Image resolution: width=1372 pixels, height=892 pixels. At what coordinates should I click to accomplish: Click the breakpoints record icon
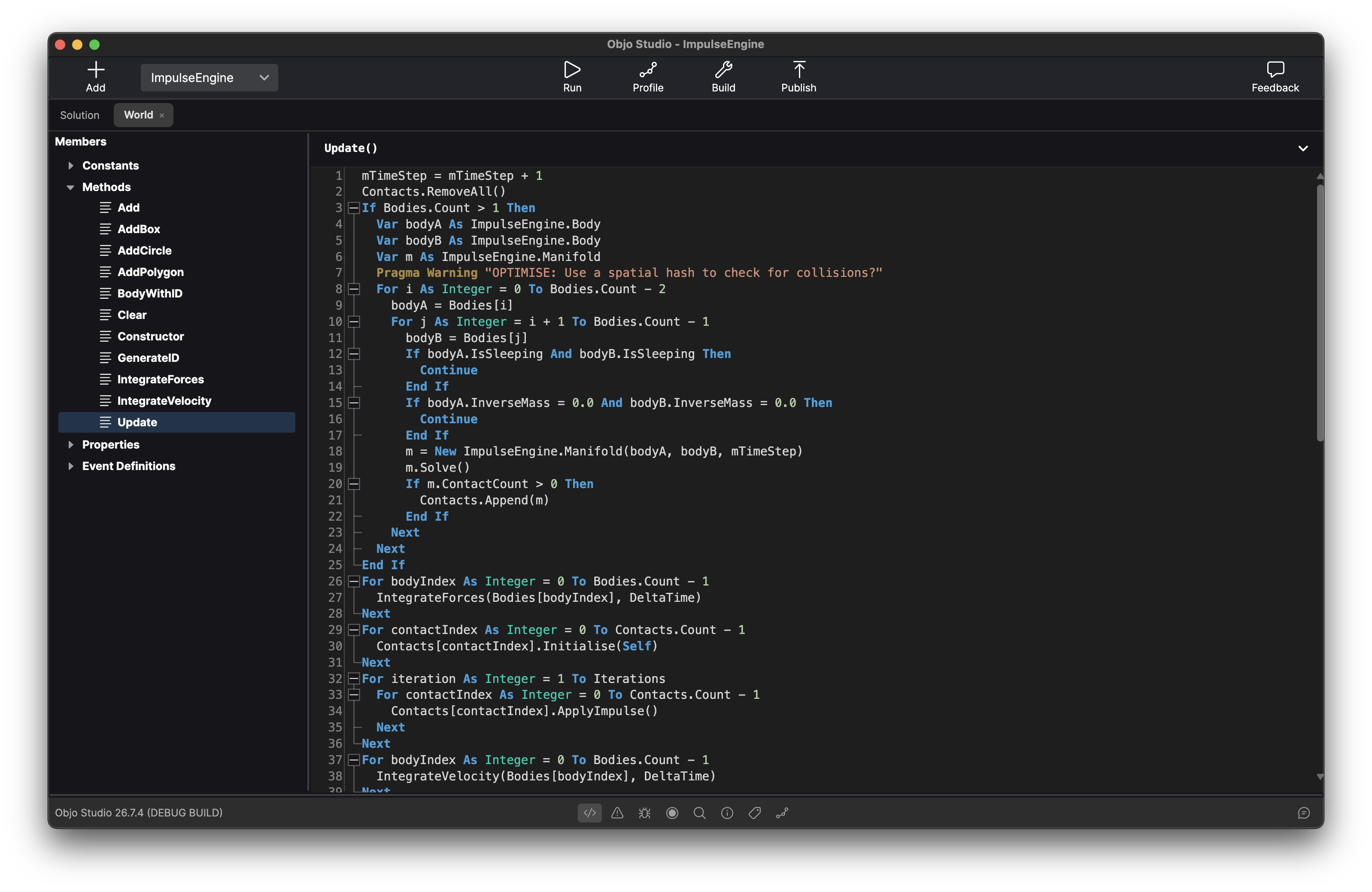click(671, 813)
